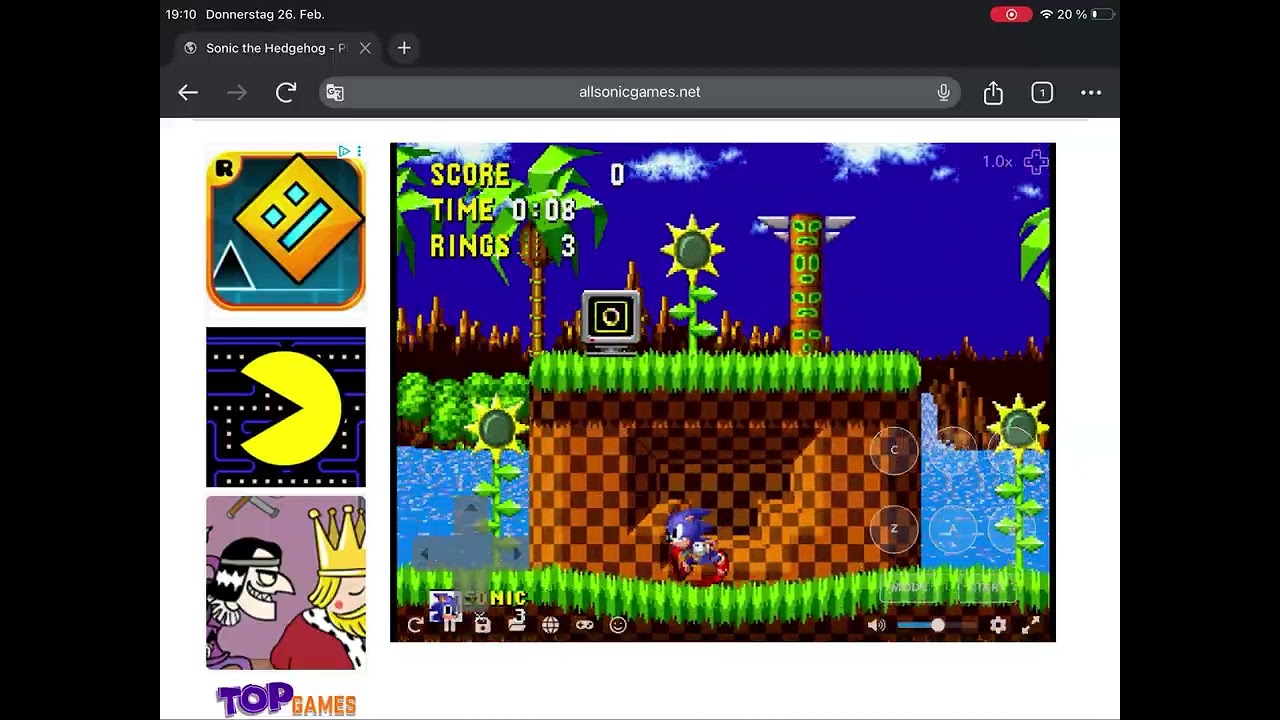Open a new tab with the plus button
The width and height of the screenshot is (1280, 720).
[x=404, y=48]
